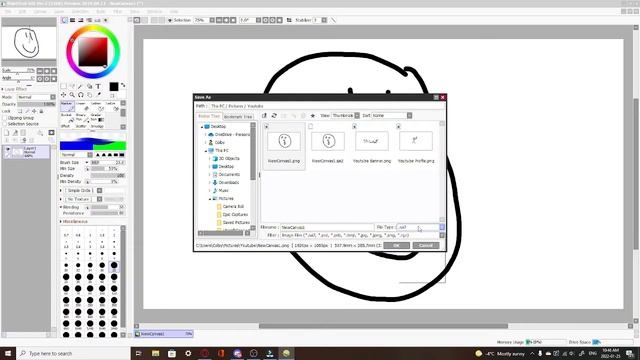Select the Hand pan tool
Viewport: 640px width, 360px height.
pos(90,95)
